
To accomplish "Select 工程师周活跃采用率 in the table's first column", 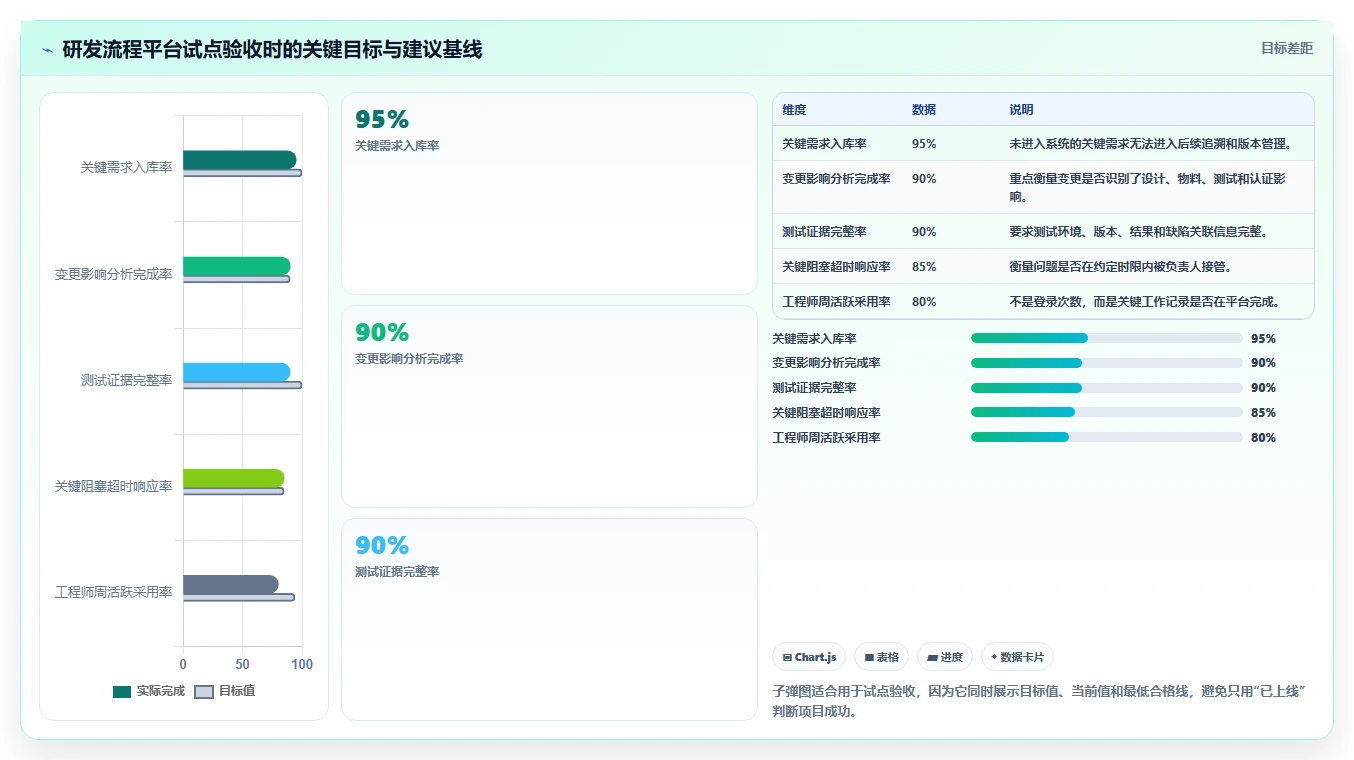I will tap(836, 302).
